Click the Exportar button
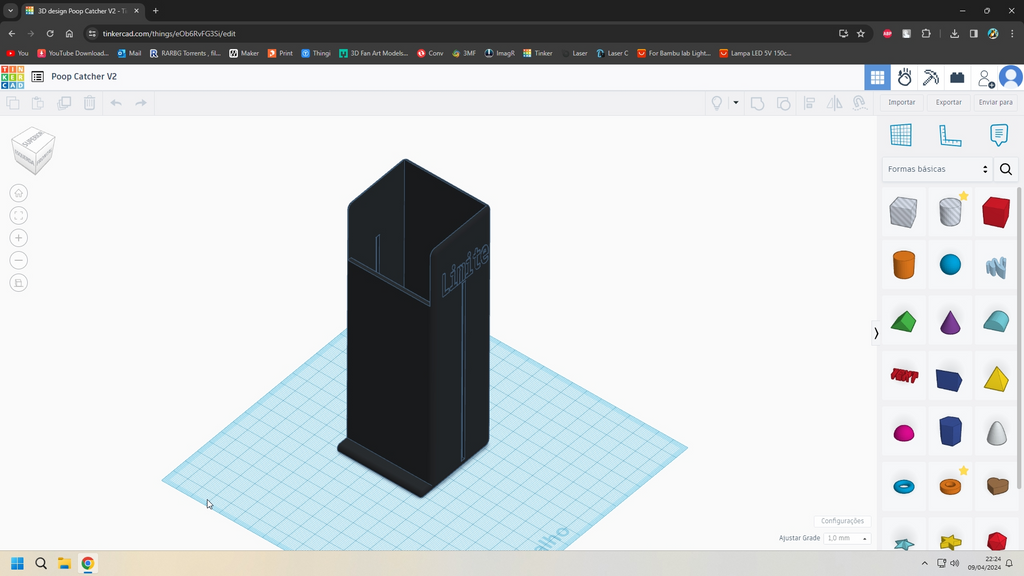Viewport: 1024px width, 576px height. 948,103
